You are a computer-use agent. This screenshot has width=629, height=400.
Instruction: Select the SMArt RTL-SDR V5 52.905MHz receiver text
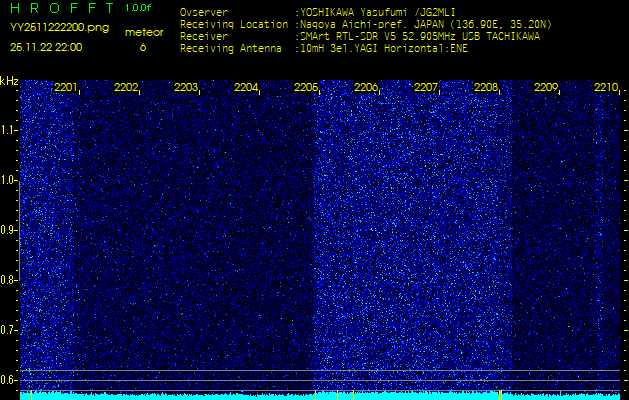pyautogui.click(x=420, y=37)
